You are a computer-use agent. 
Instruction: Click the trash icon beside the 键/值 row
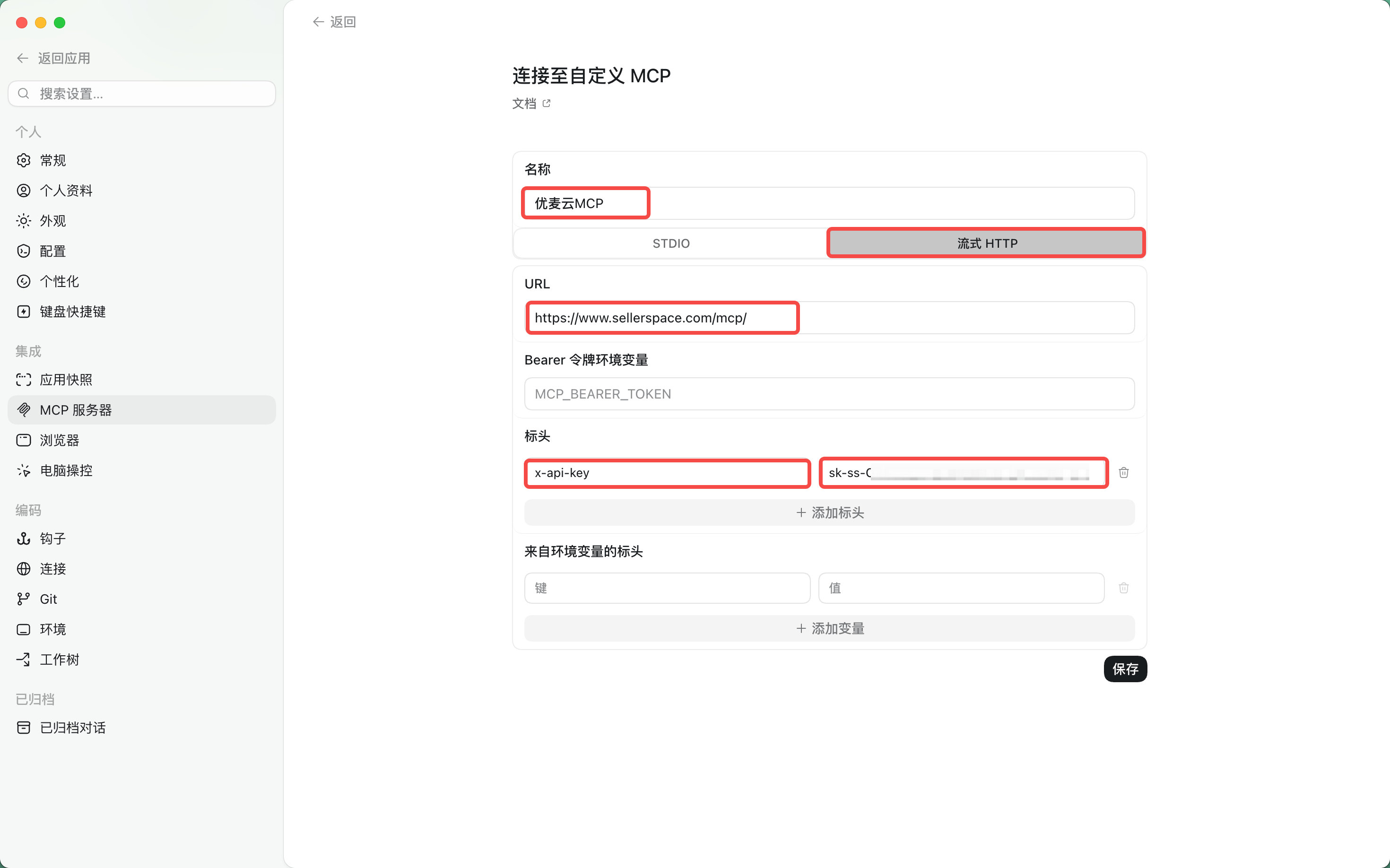coord(1124,588)
